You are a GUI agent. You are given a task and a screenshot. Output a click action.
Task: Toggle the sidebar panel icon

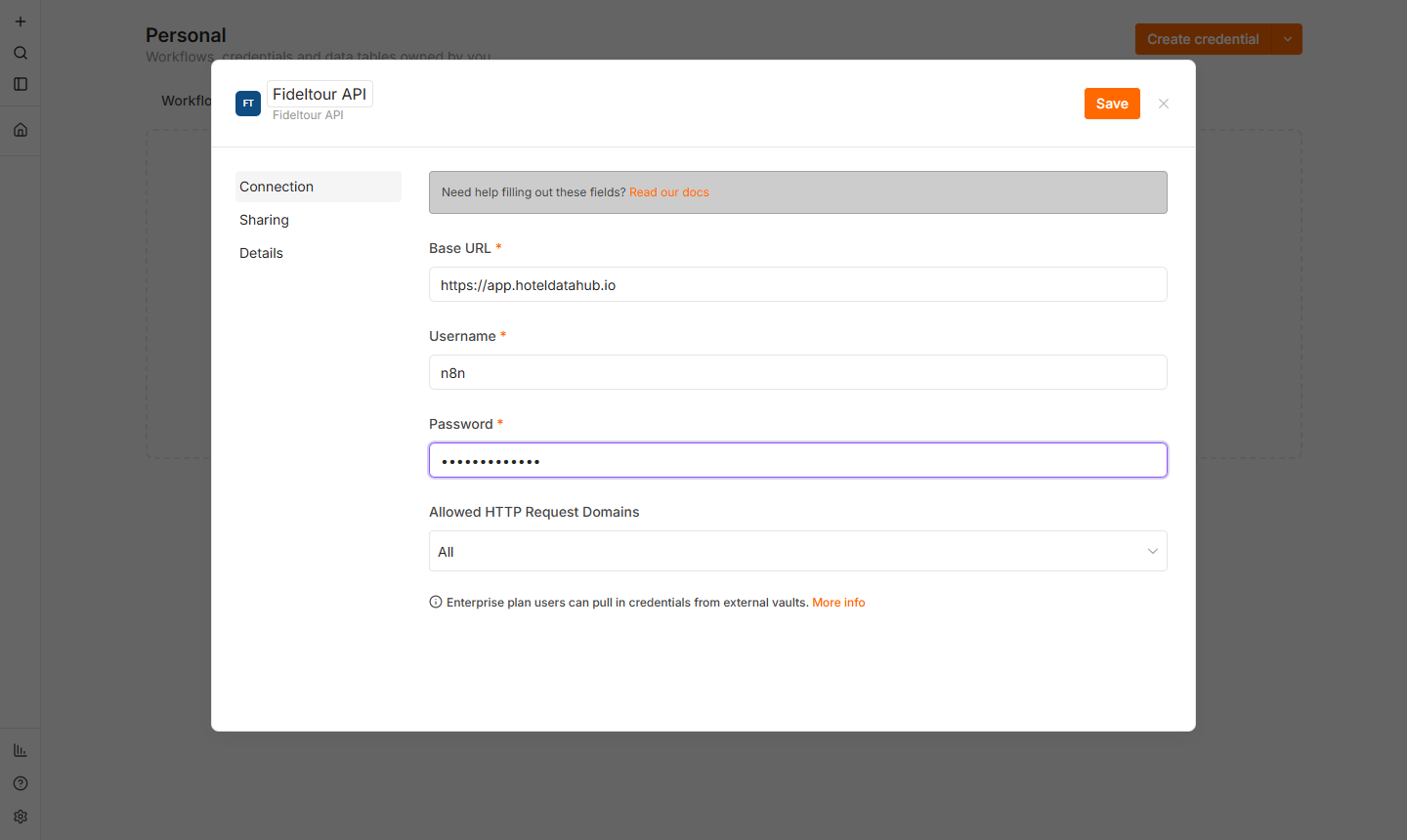pyautogui.click(x=21, y=84)
